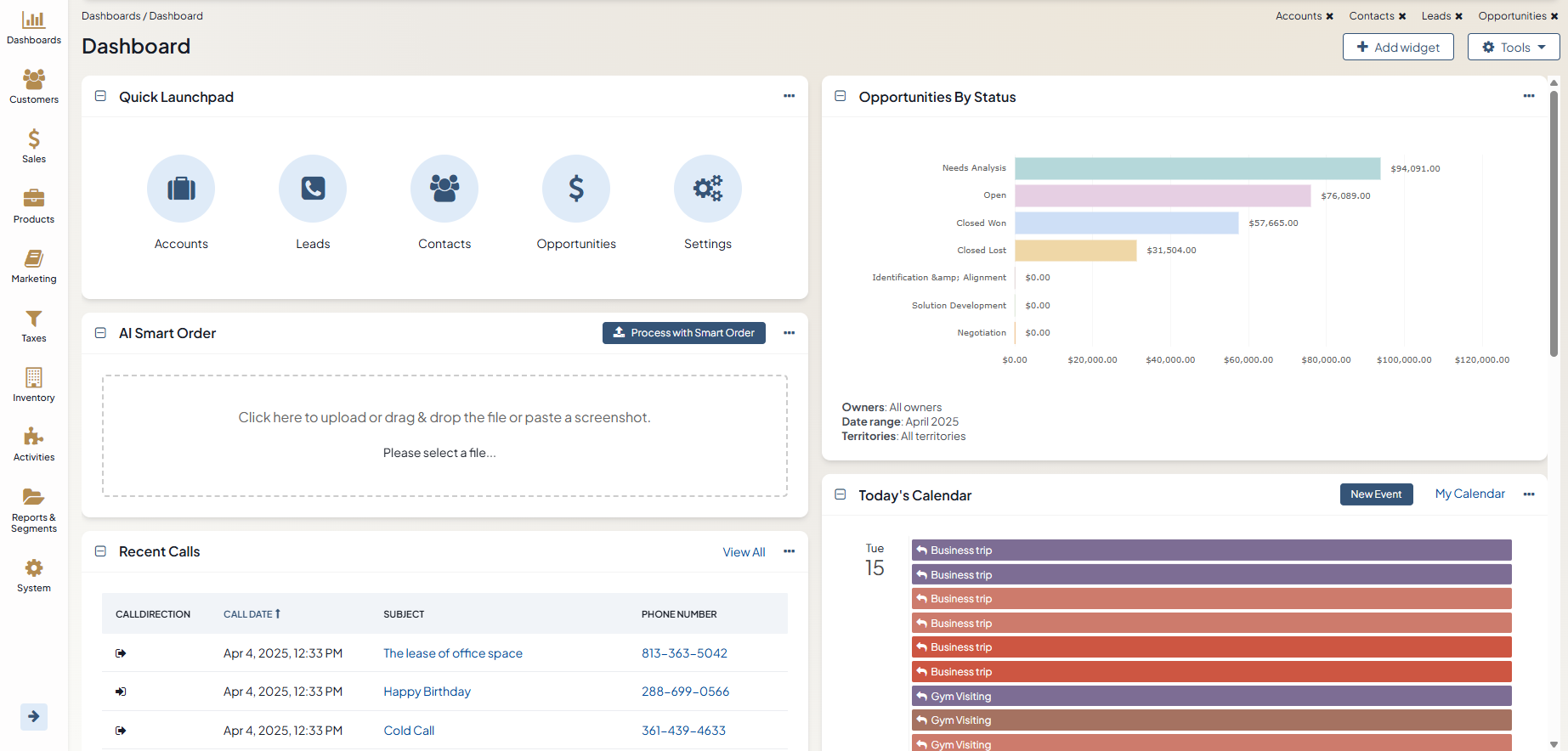Open the Sales dollar icon menu
1568x751 pixels.
click(x=34, y=146)
